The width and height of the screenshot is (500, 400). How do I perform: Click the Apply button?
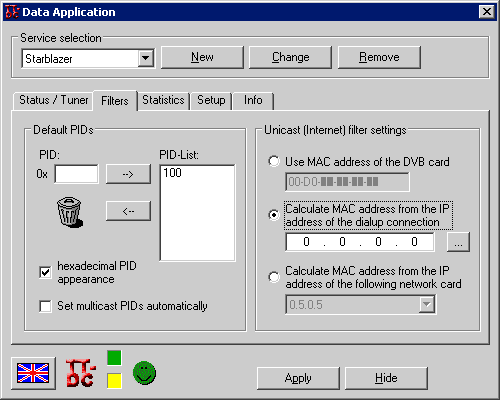pyautogui.click(x=298, y=378)
